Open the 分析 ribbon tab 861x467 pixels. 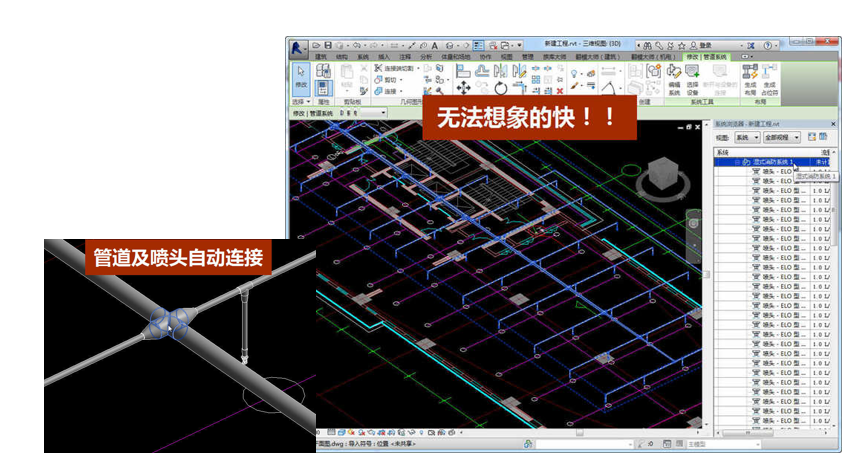tap(426, 57)
